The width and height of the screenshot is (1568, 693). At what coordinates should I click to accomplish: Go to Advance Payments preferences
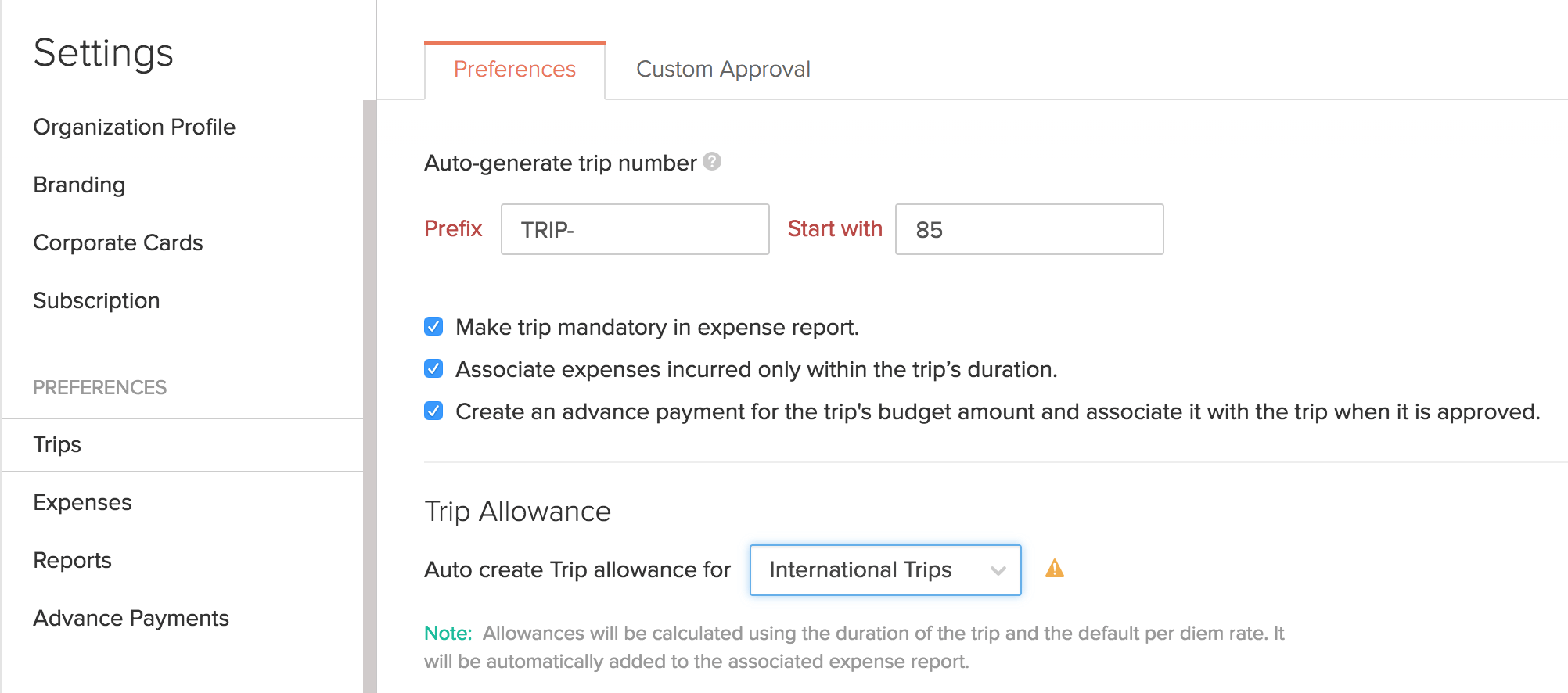tap(131, 618)
